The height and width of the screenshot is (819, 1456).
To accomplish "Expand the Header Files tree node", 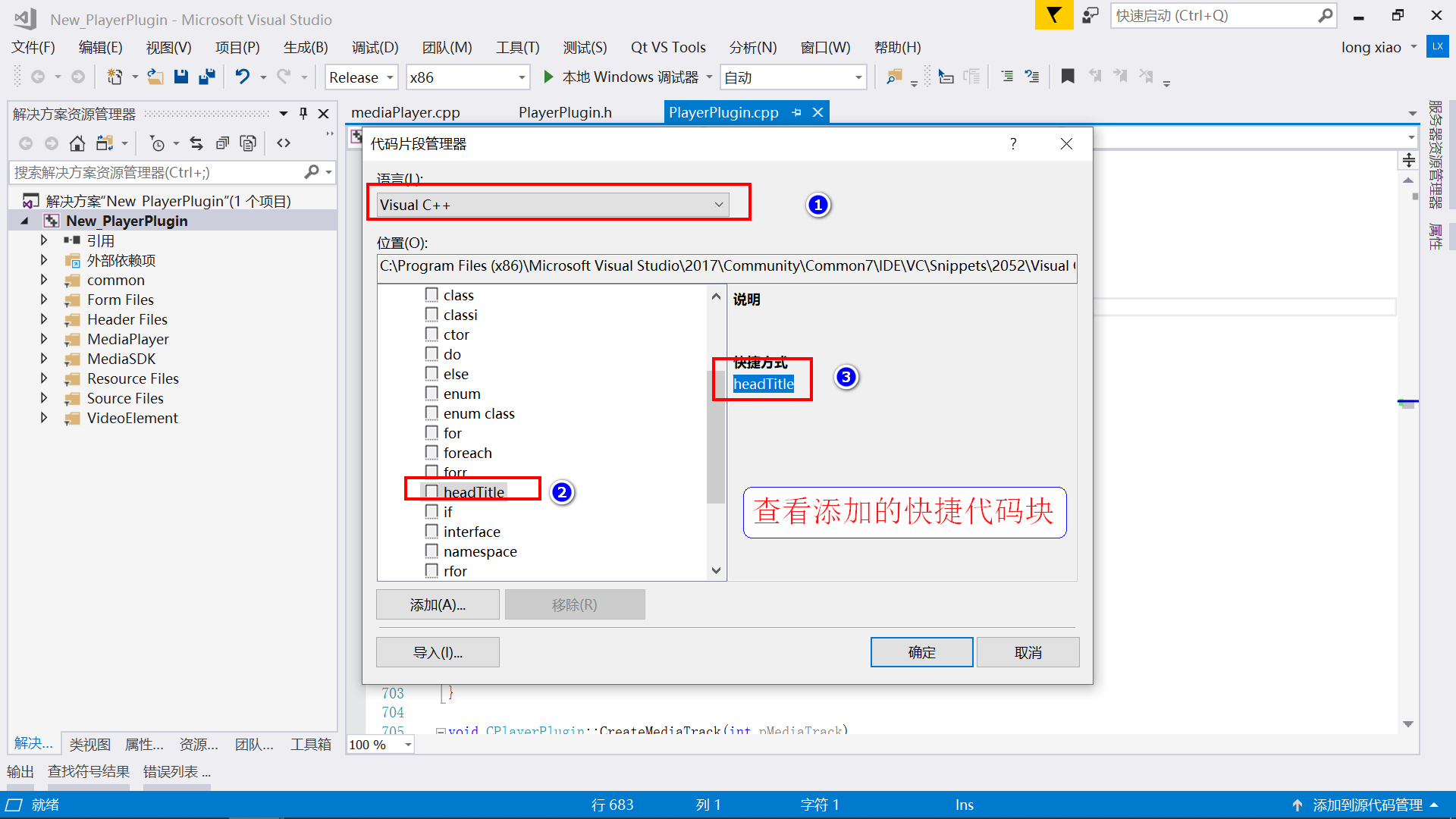I will [x=44, y=319].
